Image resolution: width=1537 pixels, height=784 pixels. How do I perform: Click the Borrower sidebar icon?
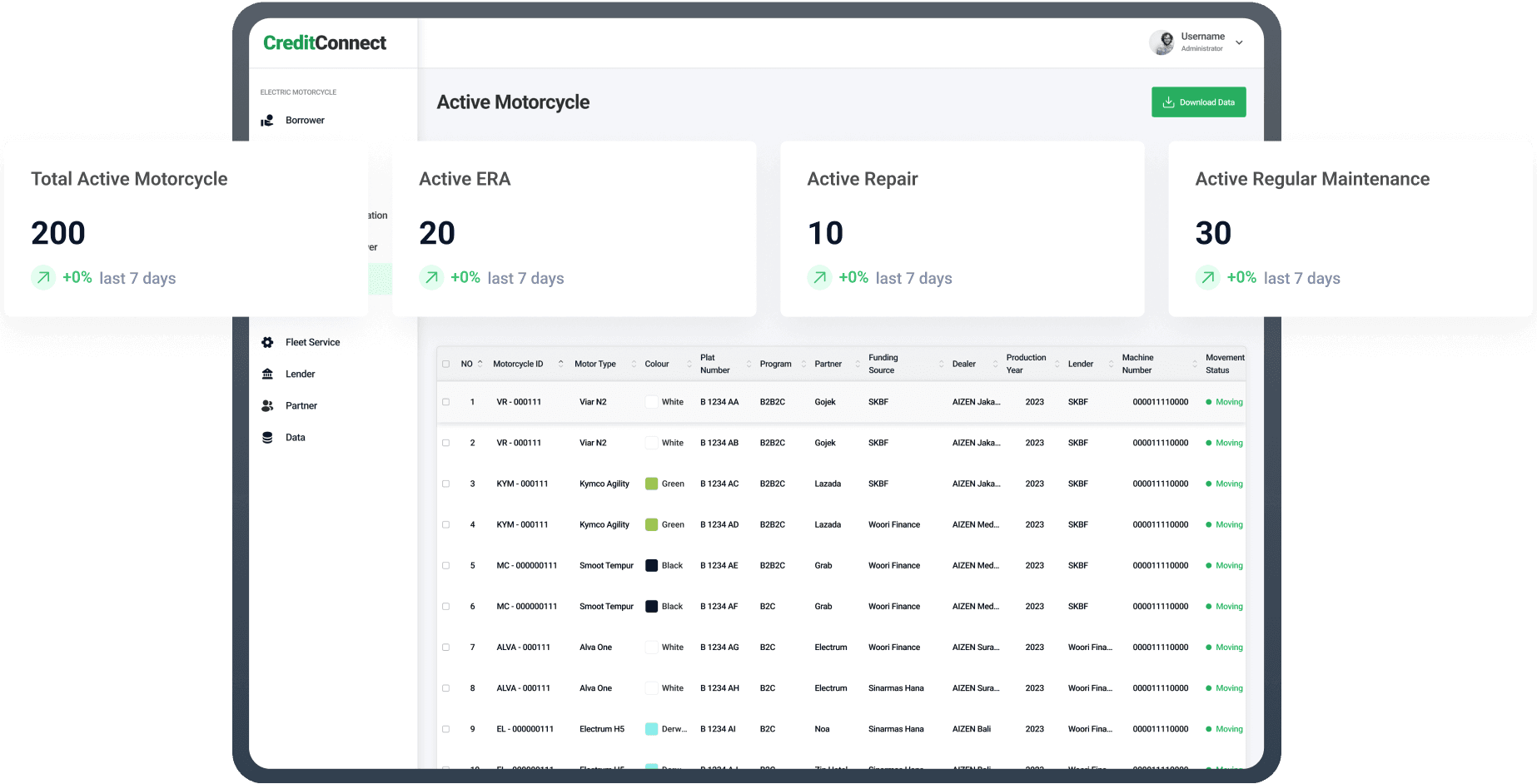click(267, 121)
